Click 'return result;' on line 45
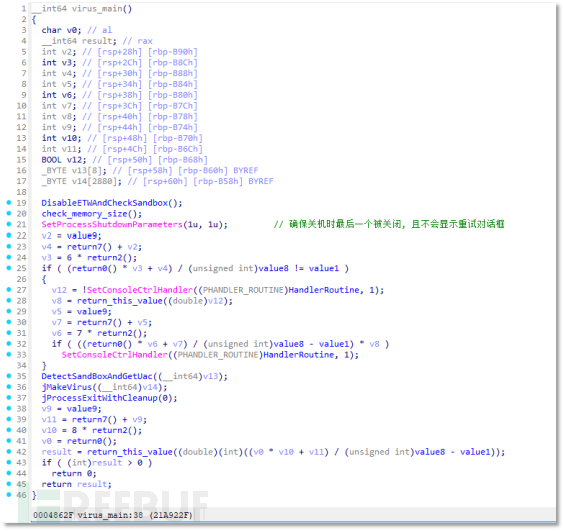 coord(76,484)
